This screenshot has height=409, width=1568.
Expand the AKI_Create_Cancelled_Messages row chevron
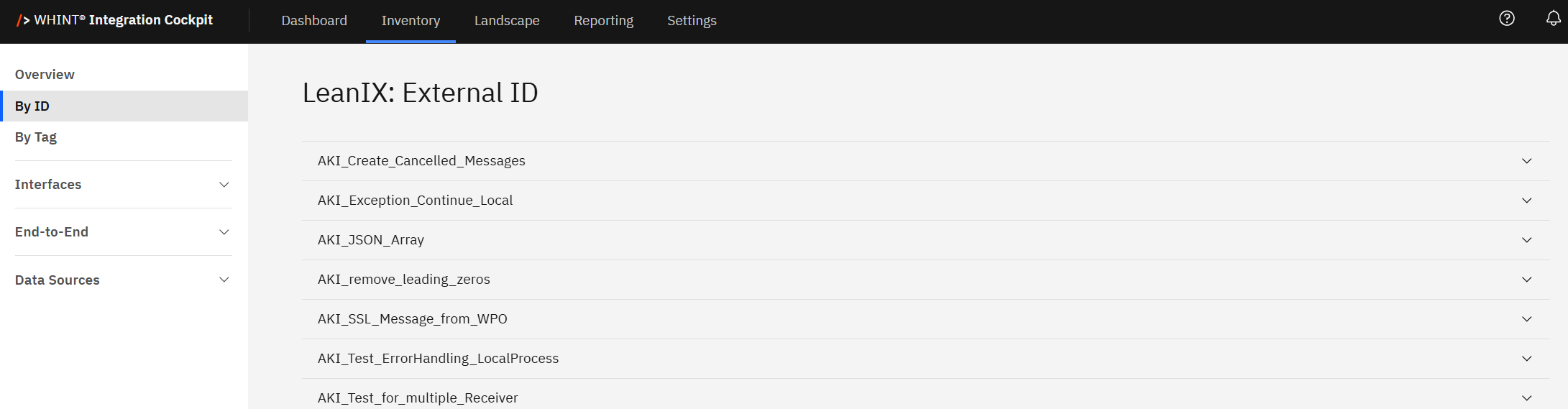1527,161
